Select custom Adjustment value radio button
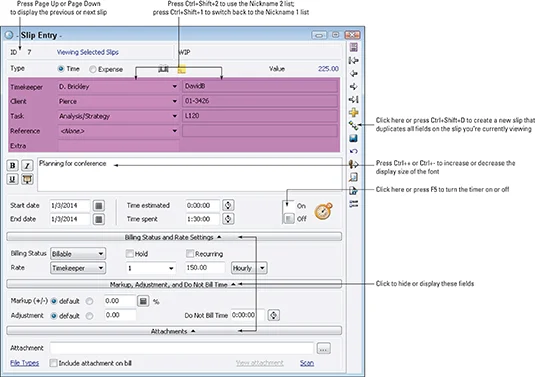 (x=89, y=316)
